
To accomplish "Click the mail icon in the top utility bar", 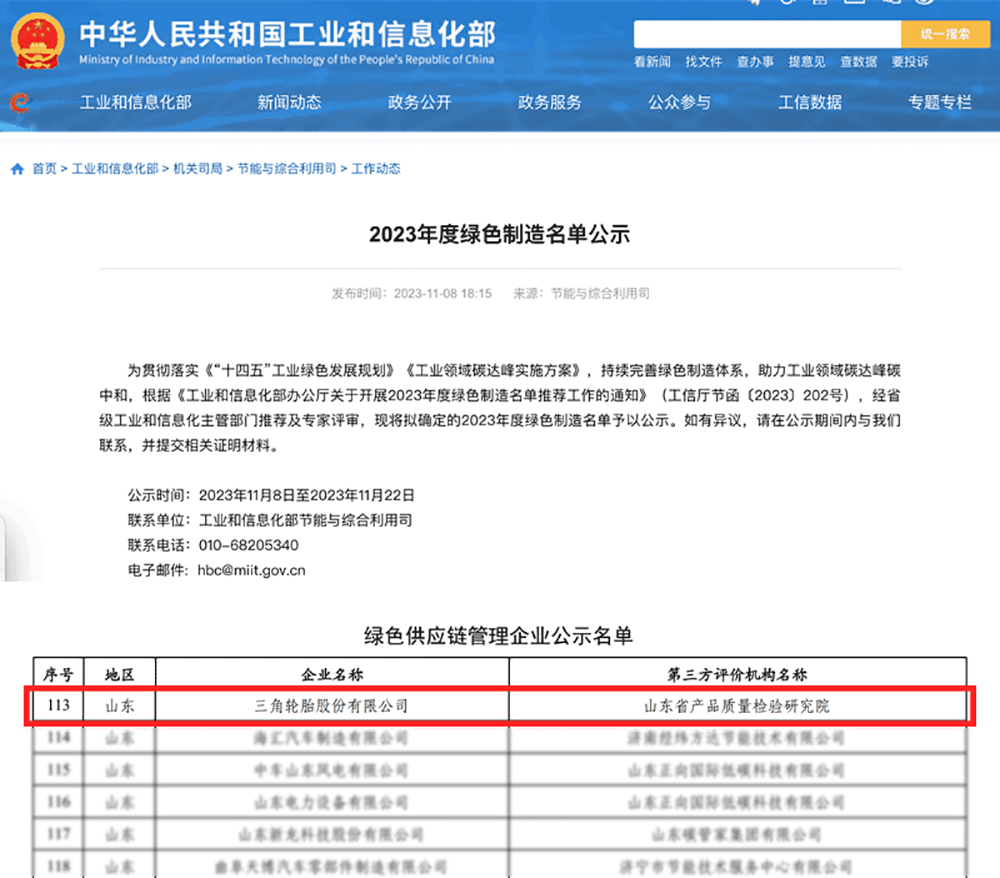I will tap(819, 3).
